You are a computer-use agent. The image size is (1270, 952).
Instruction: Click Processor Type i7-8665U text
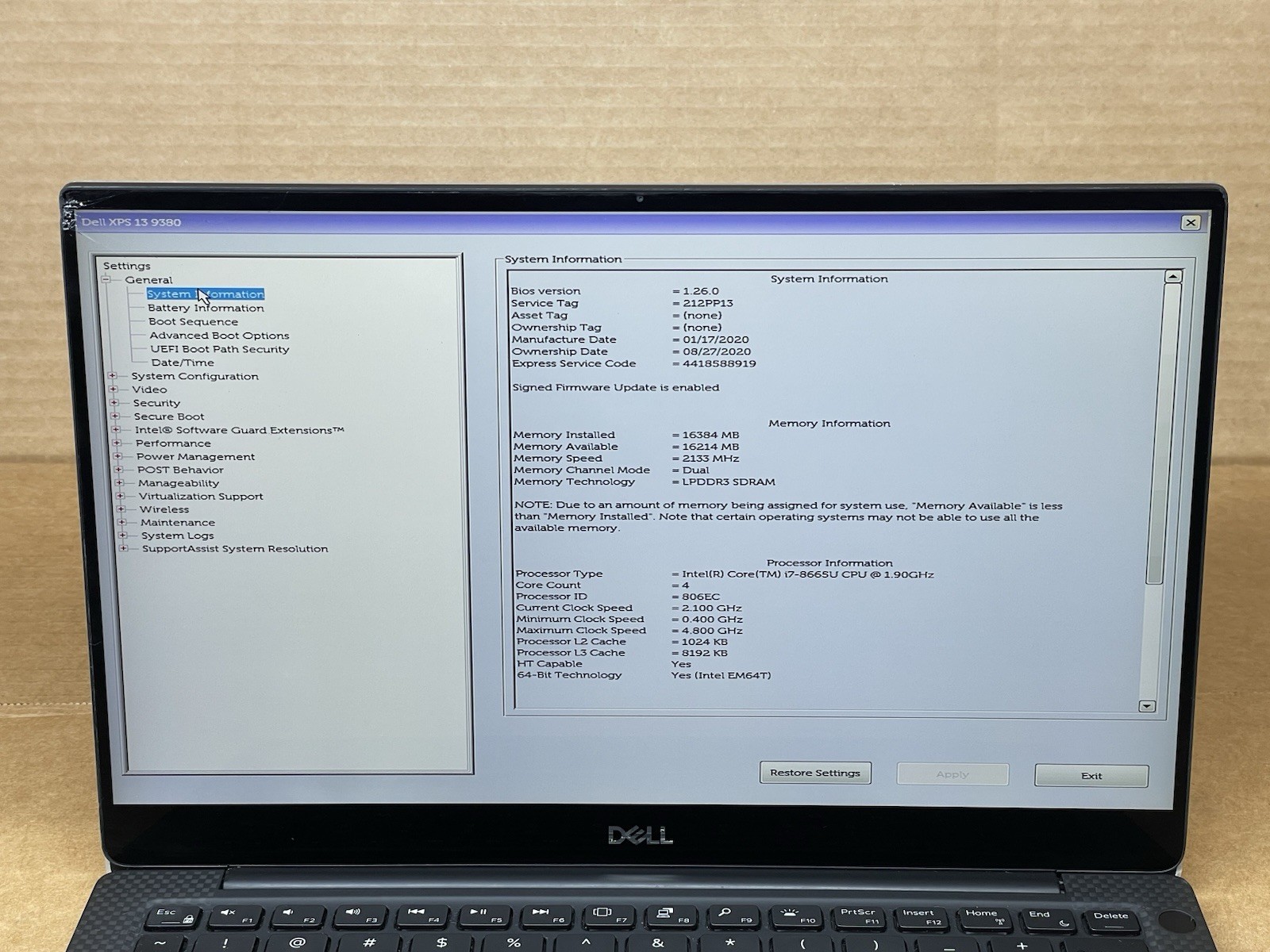pos(808,574)
